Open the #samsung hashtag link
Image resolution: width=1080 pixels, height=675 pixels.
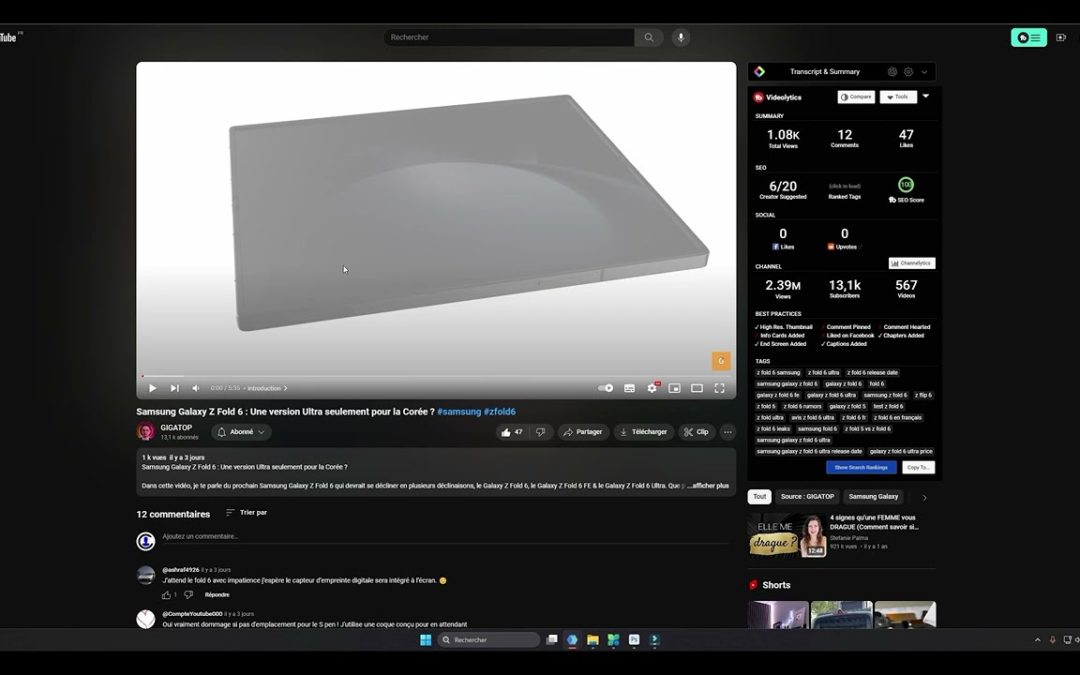coord(459,412)
